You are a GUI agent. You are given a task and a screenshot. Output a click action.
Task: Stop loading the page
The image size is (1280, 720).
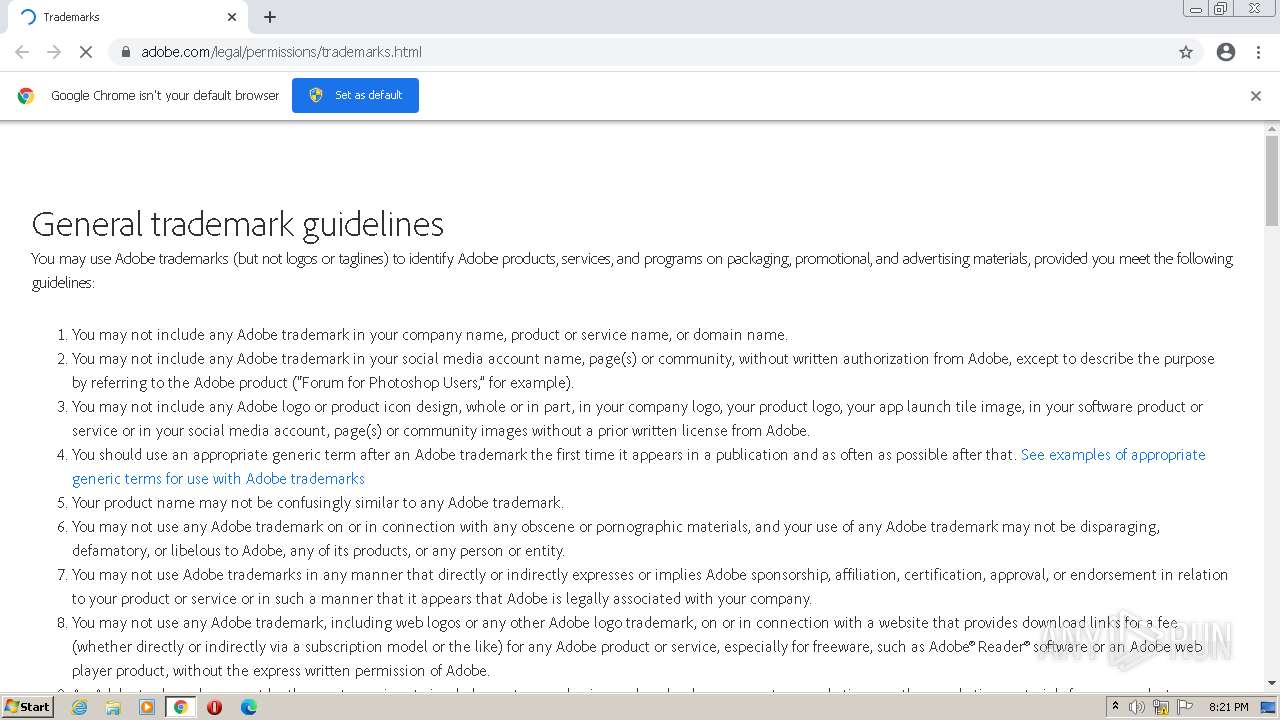pos(86,52)
